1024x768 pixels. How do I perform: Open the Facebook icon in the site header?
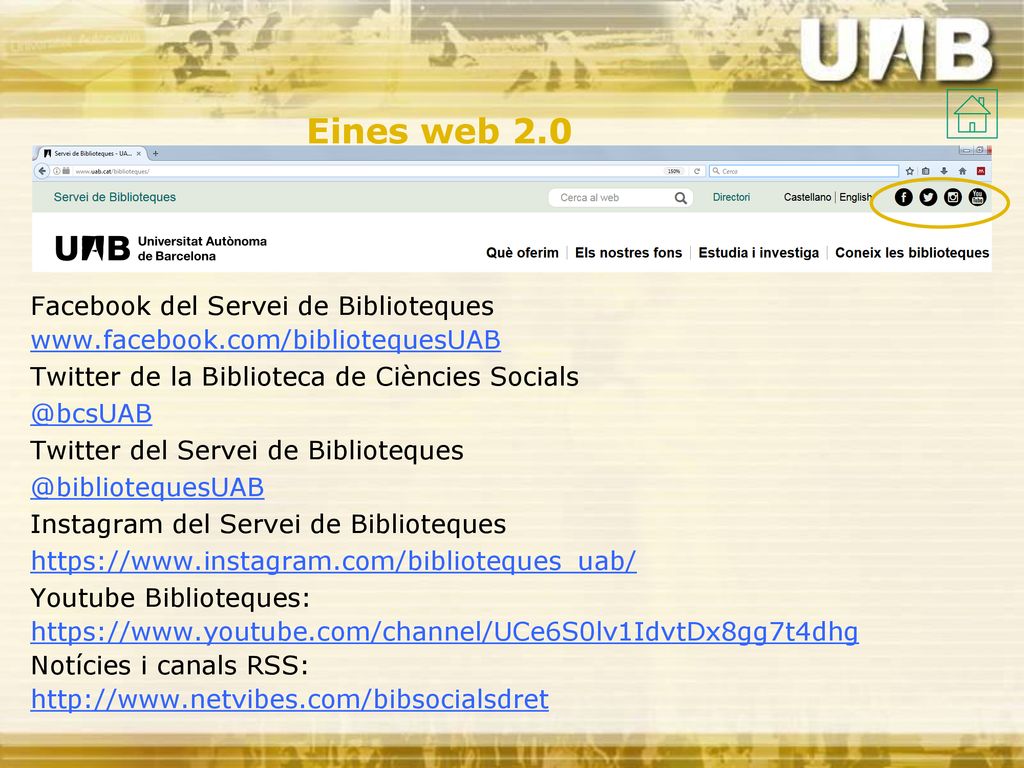[x=903, y=197]
